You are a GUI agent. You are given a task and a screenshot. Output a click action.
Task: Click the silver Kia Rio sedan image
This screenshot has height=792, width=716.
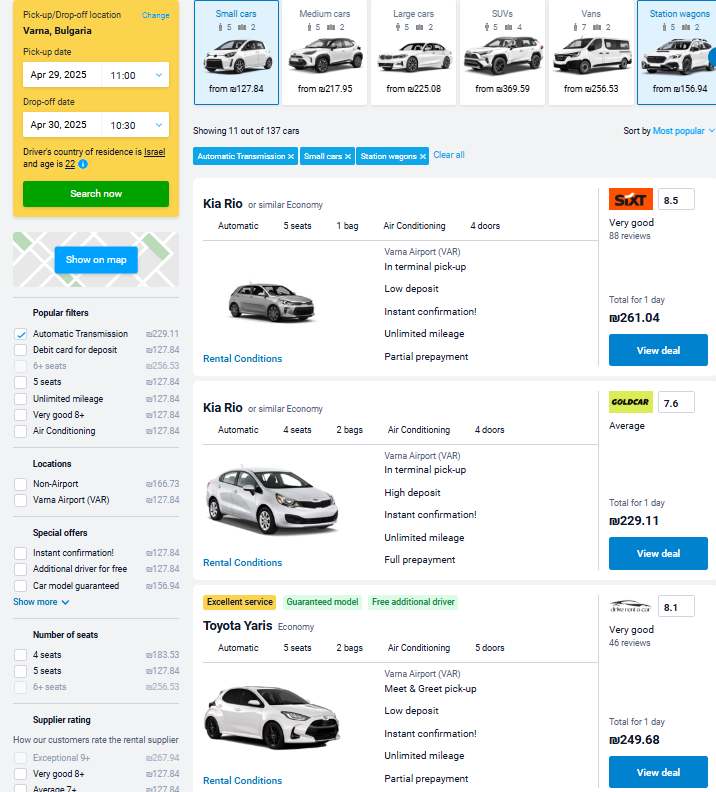tap(272, 500)
